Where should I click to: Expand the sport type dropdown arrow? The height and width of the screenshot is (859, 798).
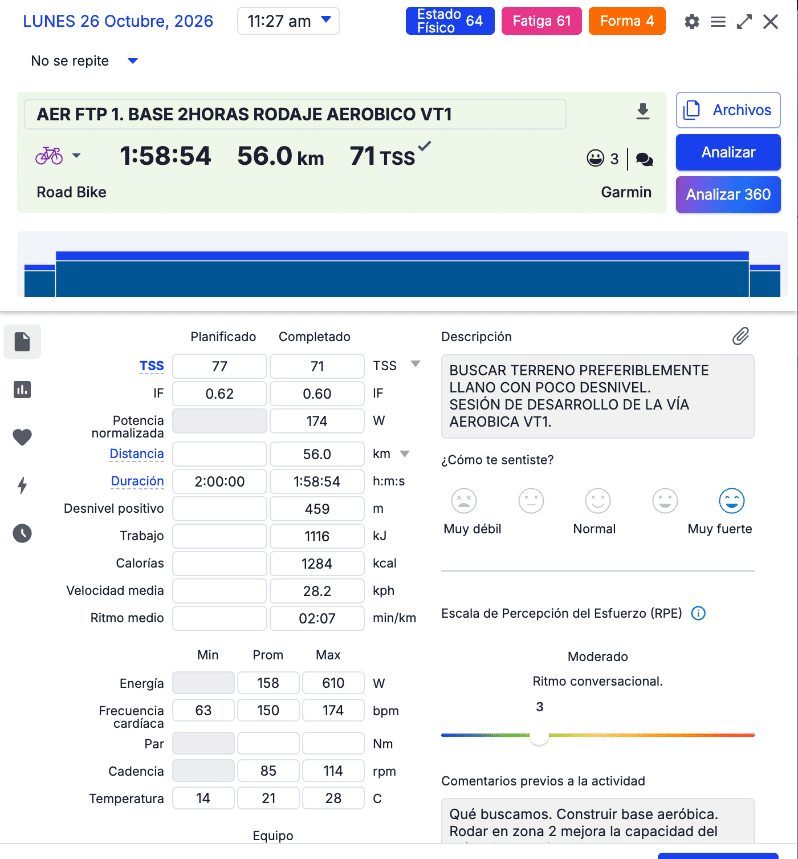[77, 156]
